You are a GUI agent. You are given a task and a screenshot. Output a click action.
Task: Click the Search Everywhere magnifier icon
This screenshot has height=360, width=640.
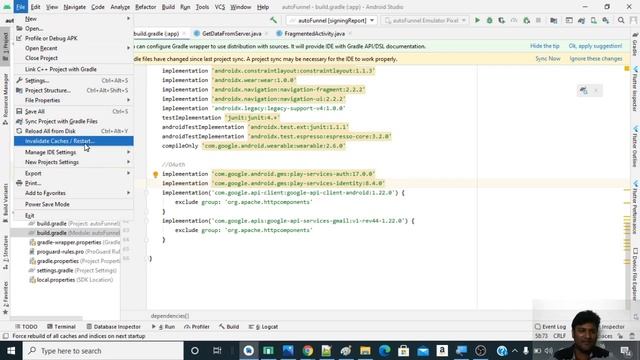pos(621,20)
